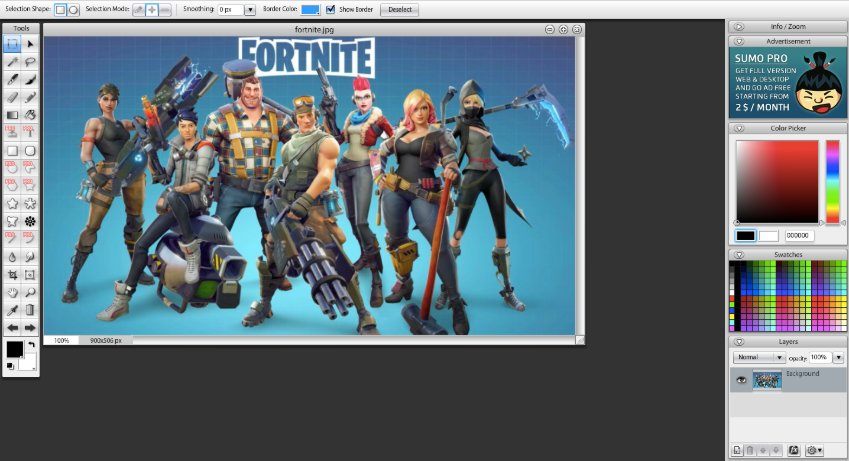849x461 pixels.
Task: Click the swap foreground/background colors arrow
Action: tap(31, 345)
